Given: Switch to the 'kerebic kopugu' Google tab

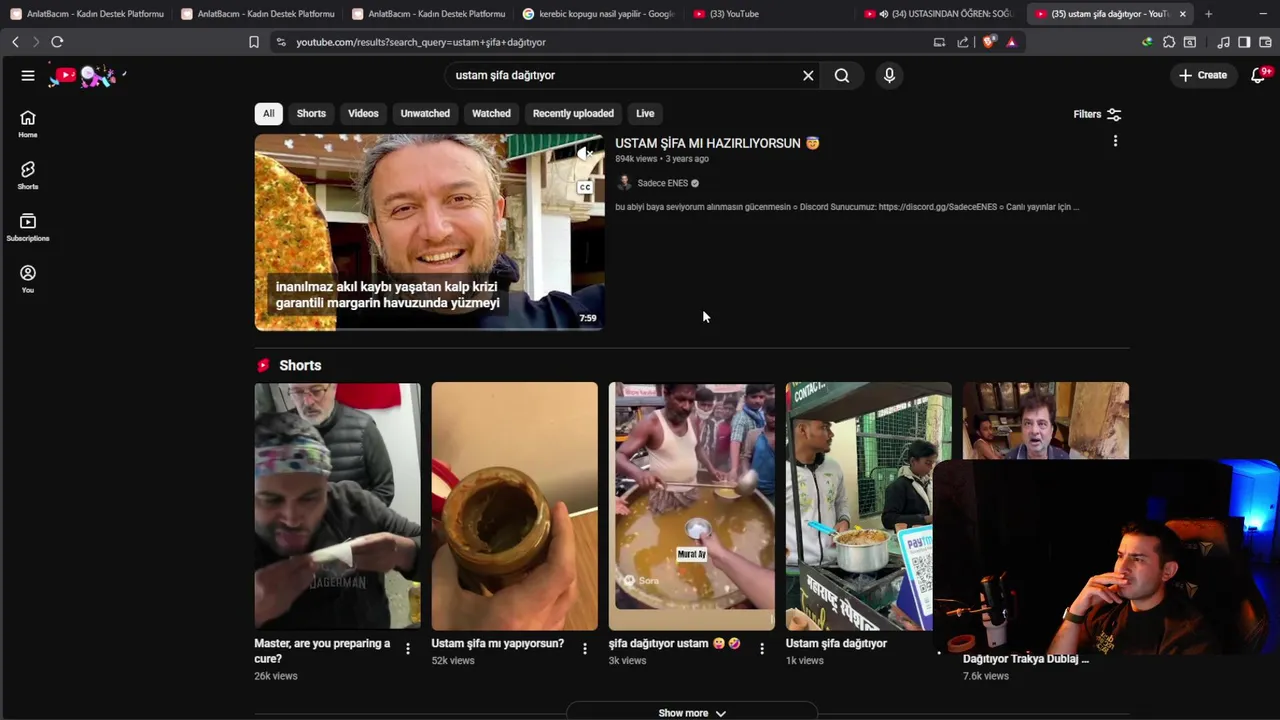Looking at the screenshot, I should point(599,14).
